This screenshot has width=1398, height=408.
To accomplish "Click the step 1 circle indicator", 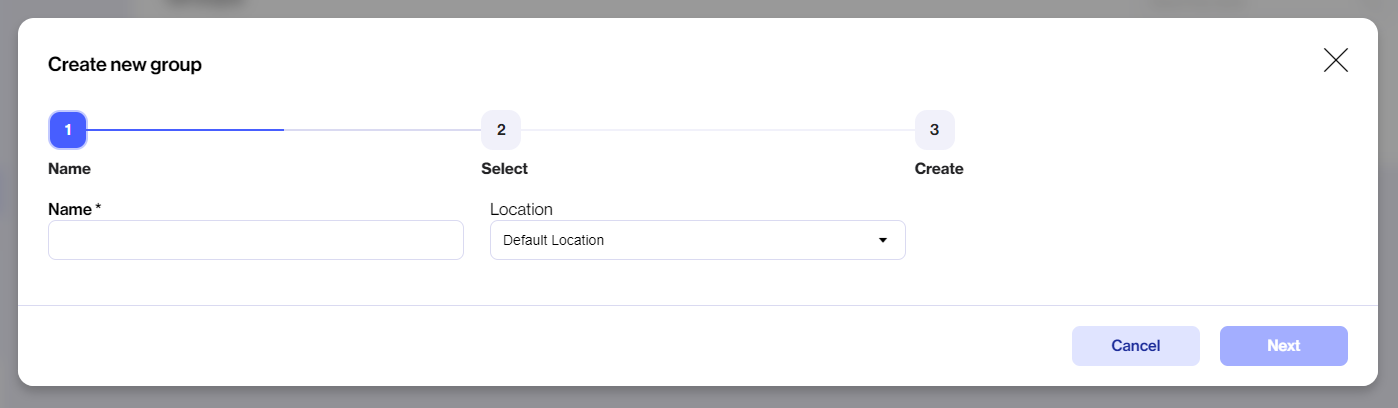I will pos(68,130).
